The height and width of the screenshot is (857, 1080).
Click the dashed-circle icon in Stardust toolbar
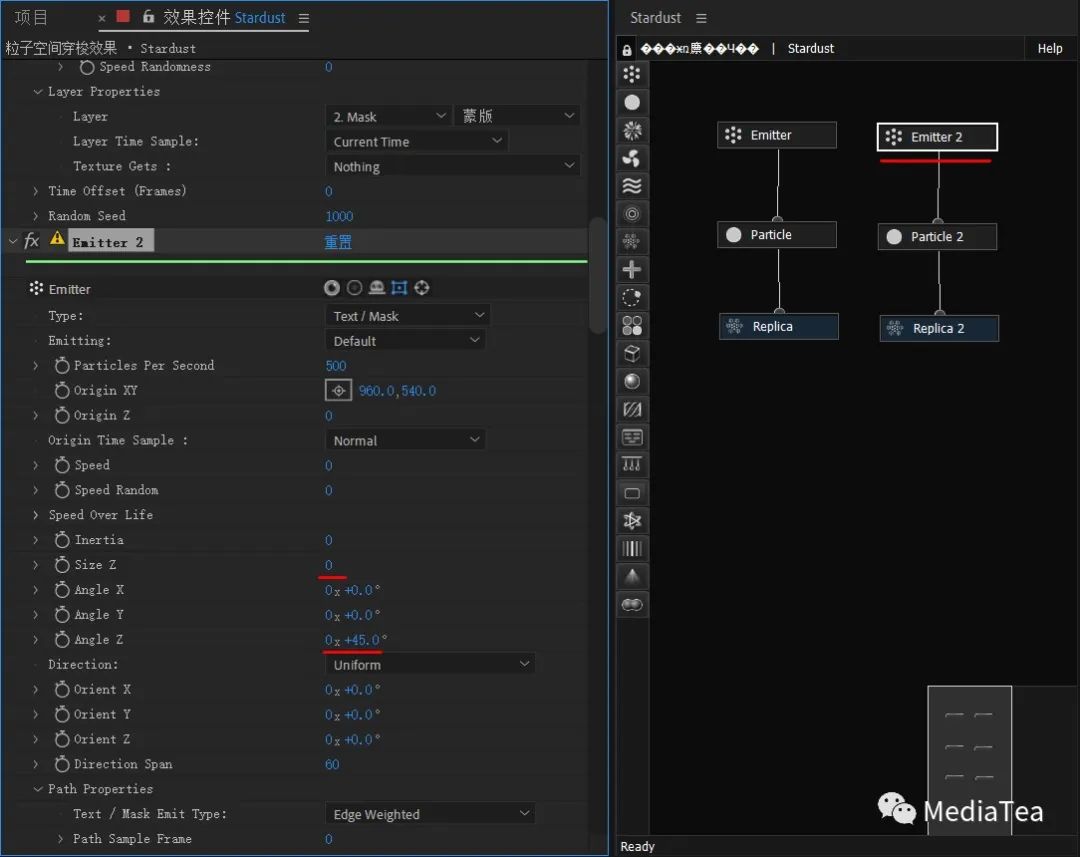point(632,298)
